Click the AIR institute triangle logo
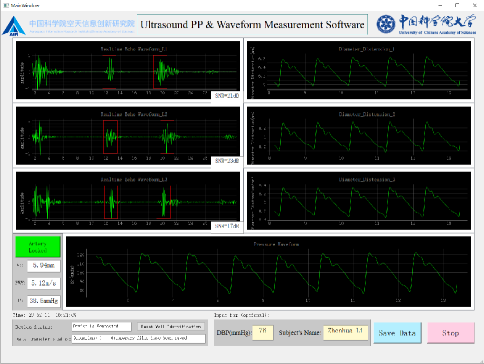 [x=14, y=26]
